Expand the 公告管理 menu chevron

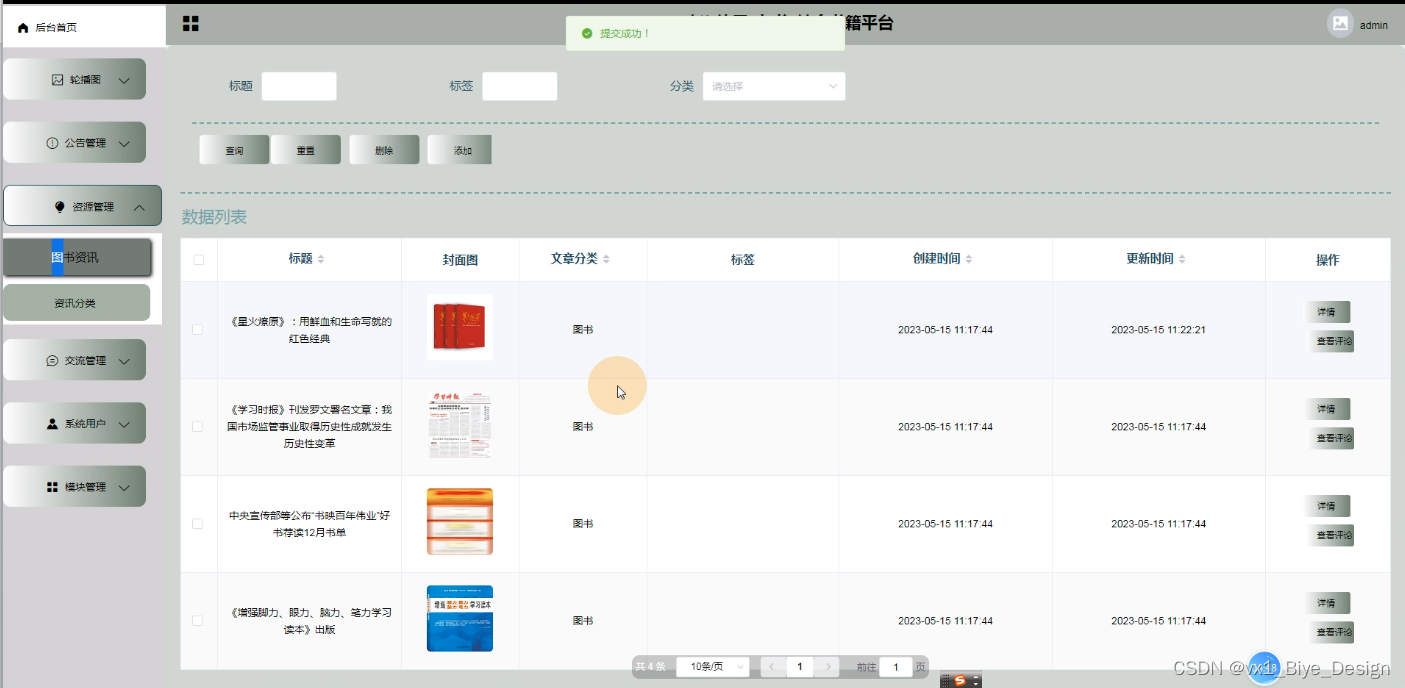(x=124, y=144)
